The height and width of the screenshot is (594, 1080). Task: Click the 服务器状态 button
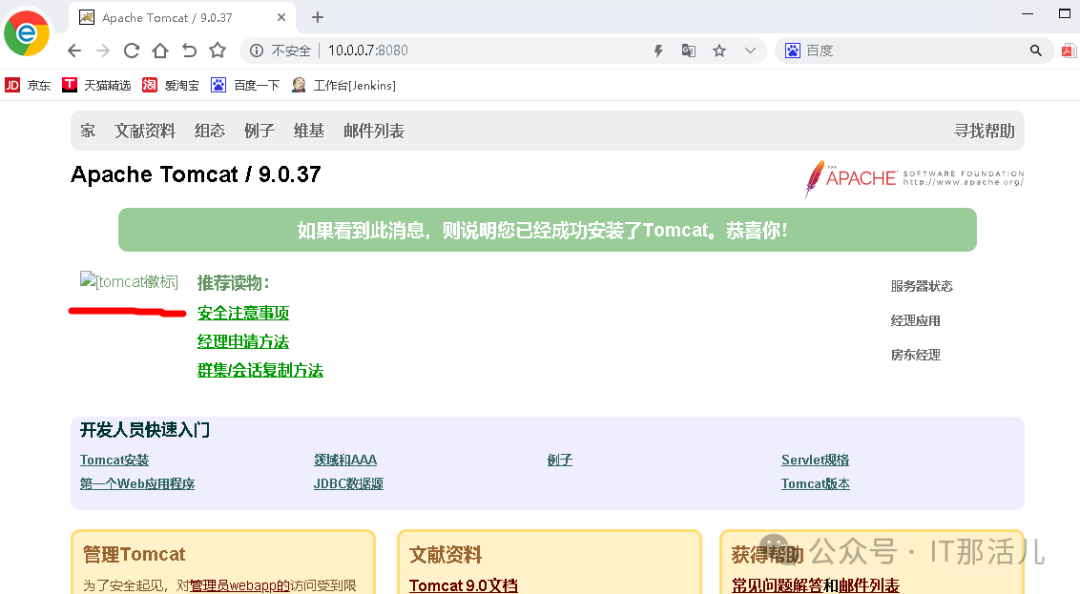pyautogui.click(x=922, y=286)
